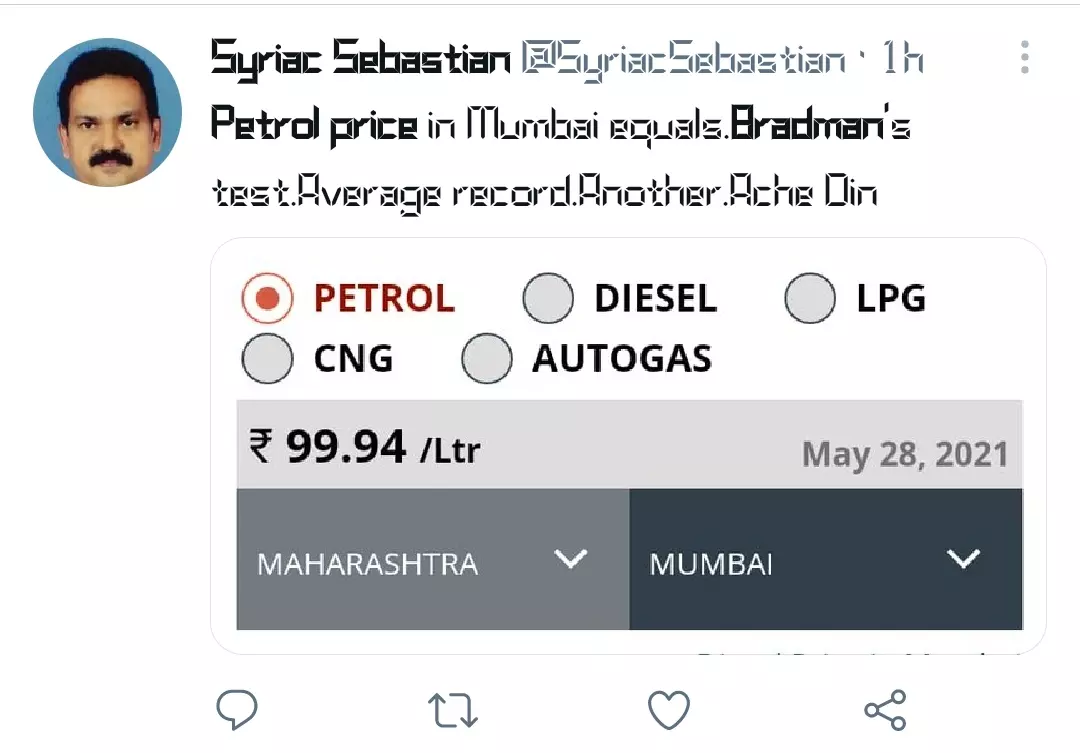This screenshot has height=753, width=1080.
Task: Open the Syriac Sebastian display name link
Action: pyautogui.click(x=361, y=60)
